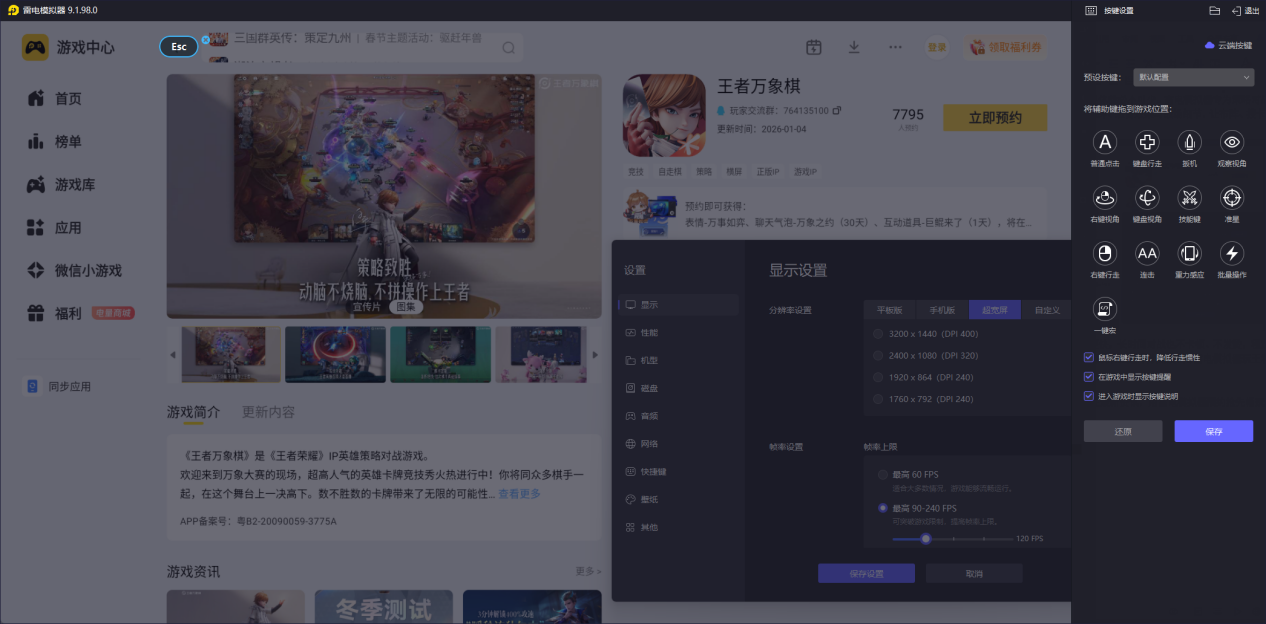Select 1760 x 792 (DPI 240) resolution

(879, 399)
